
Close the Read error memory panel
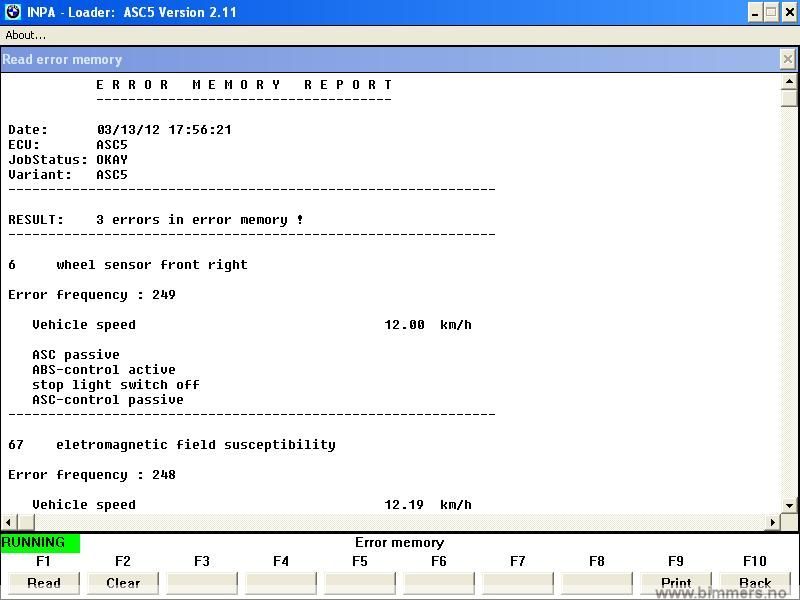point(788,59)
